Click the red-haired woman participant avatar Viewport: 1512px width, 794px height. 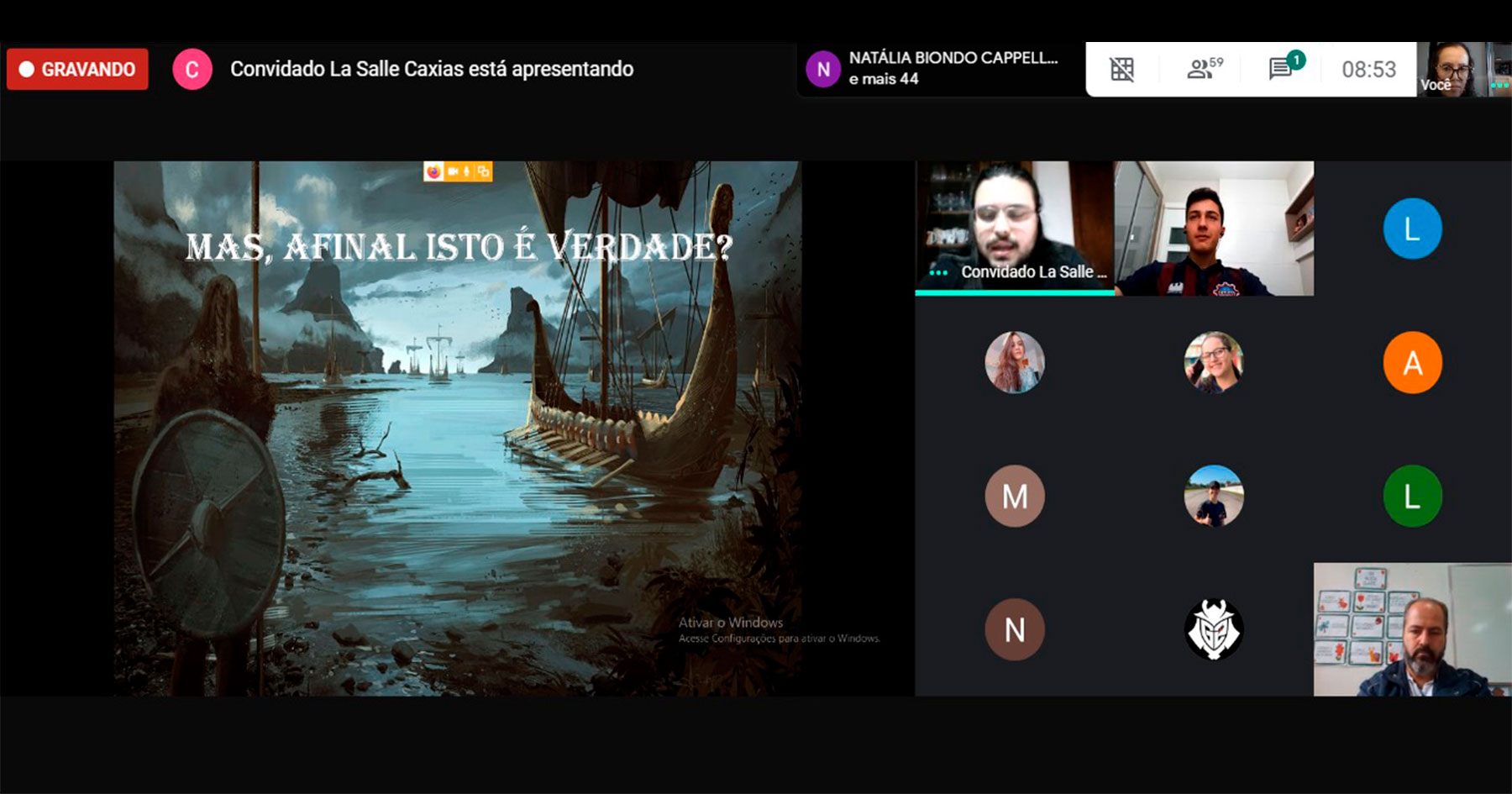click(1015, 362)
